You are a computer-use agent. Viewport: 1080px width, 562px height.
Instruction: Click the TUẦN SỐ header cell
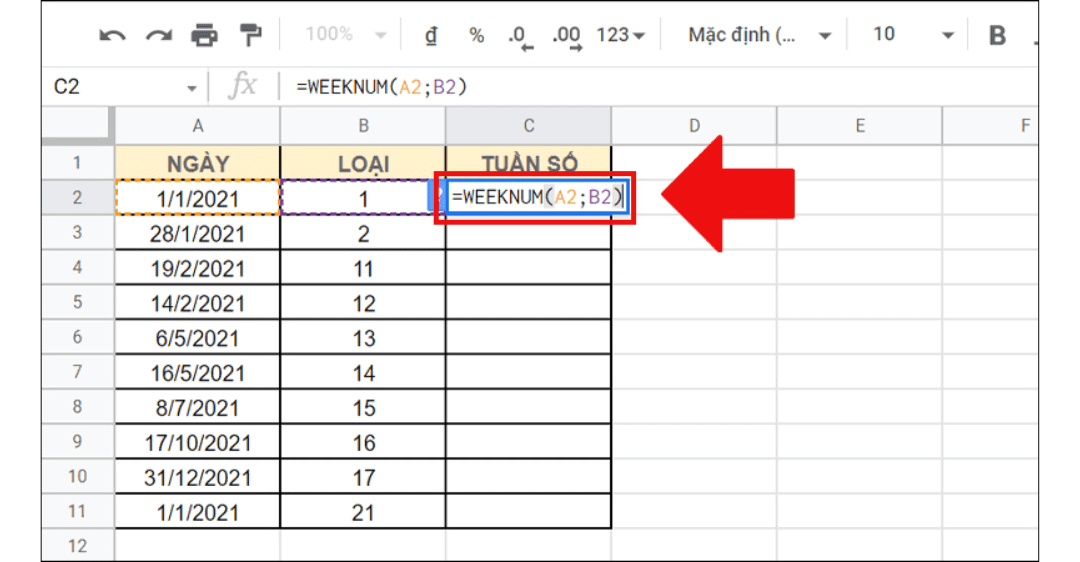tap(528, 162)
